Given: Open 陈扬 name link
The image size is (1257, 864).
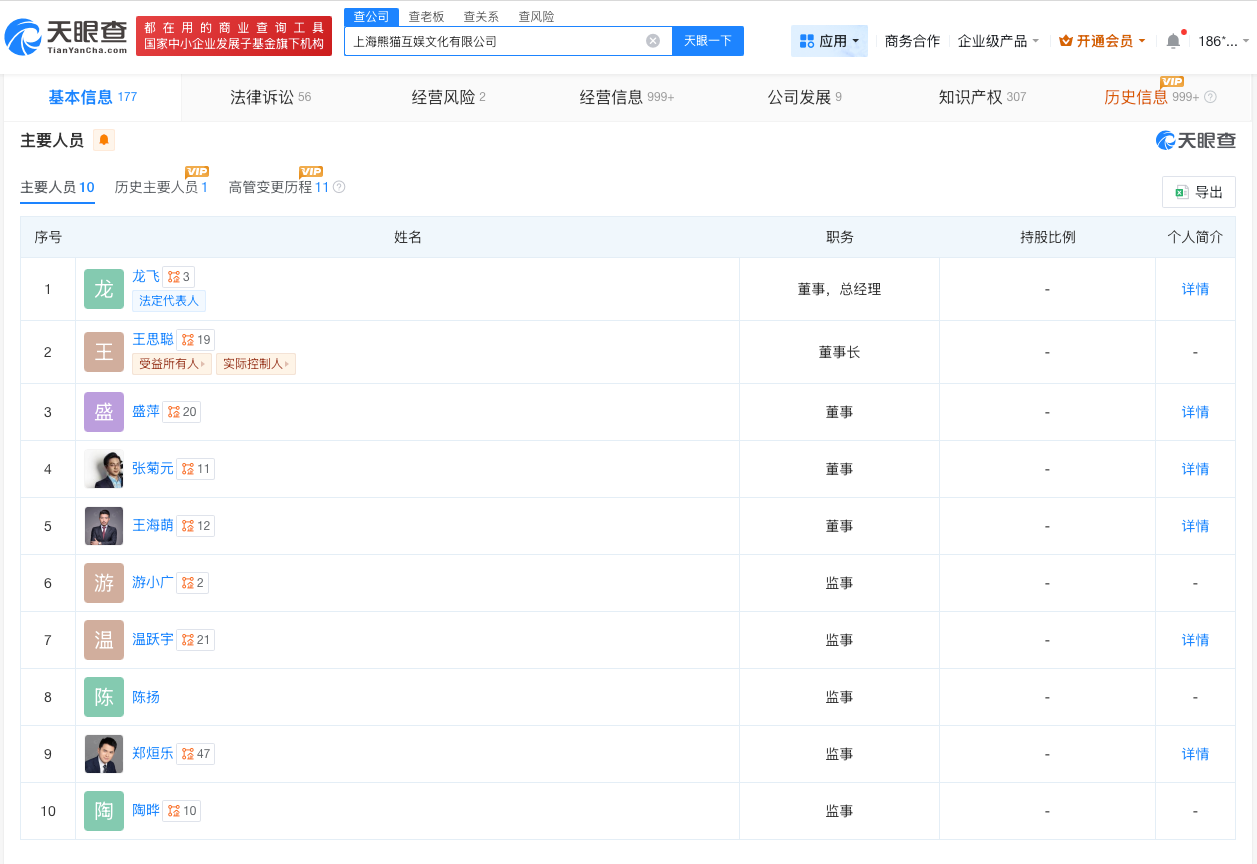Looking at the screenshot, I should (x=146, y=697).
